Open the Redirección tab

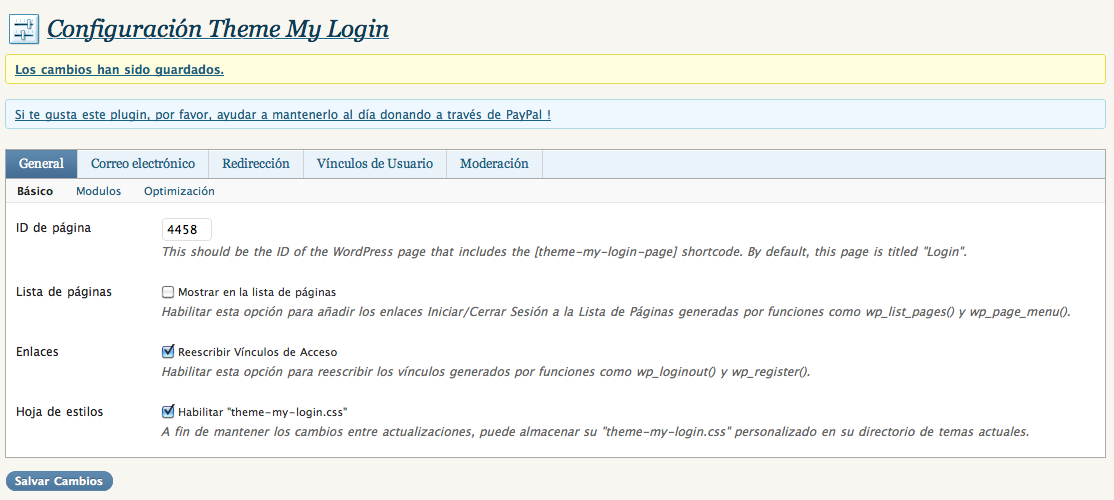coord(256,164)
